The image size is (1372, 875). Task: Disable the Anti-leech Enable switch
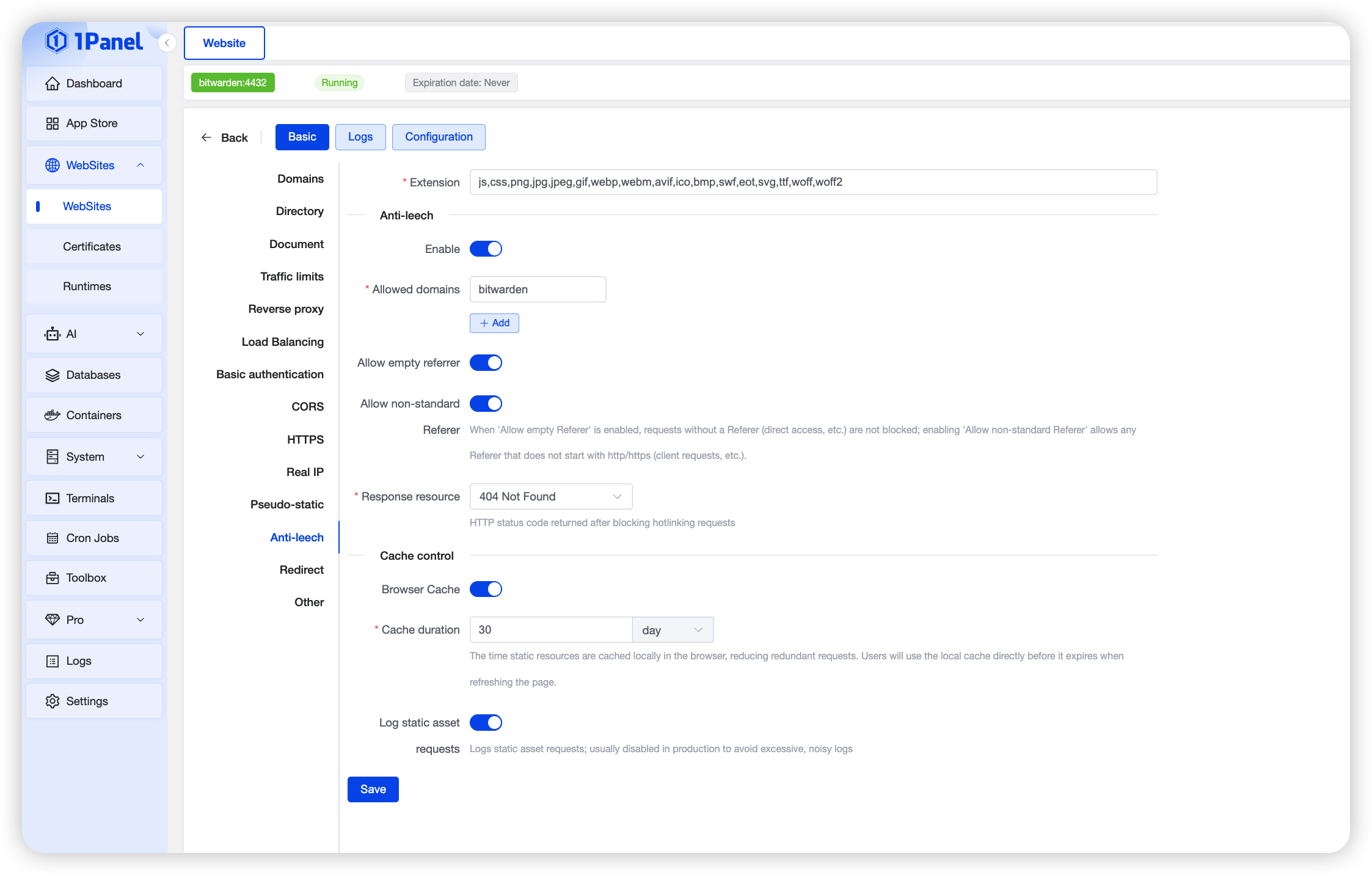tap(486, 249)
